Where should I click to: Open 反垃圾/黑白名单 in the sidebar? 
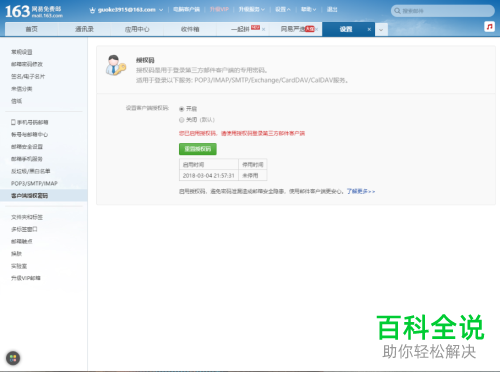pos(31,171)
